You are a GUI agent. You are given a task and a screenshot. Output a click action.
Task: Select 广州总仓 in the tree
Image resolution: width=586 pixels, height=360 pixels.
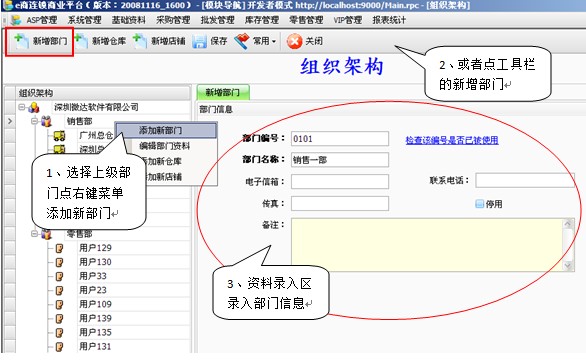tap(96, 135)
